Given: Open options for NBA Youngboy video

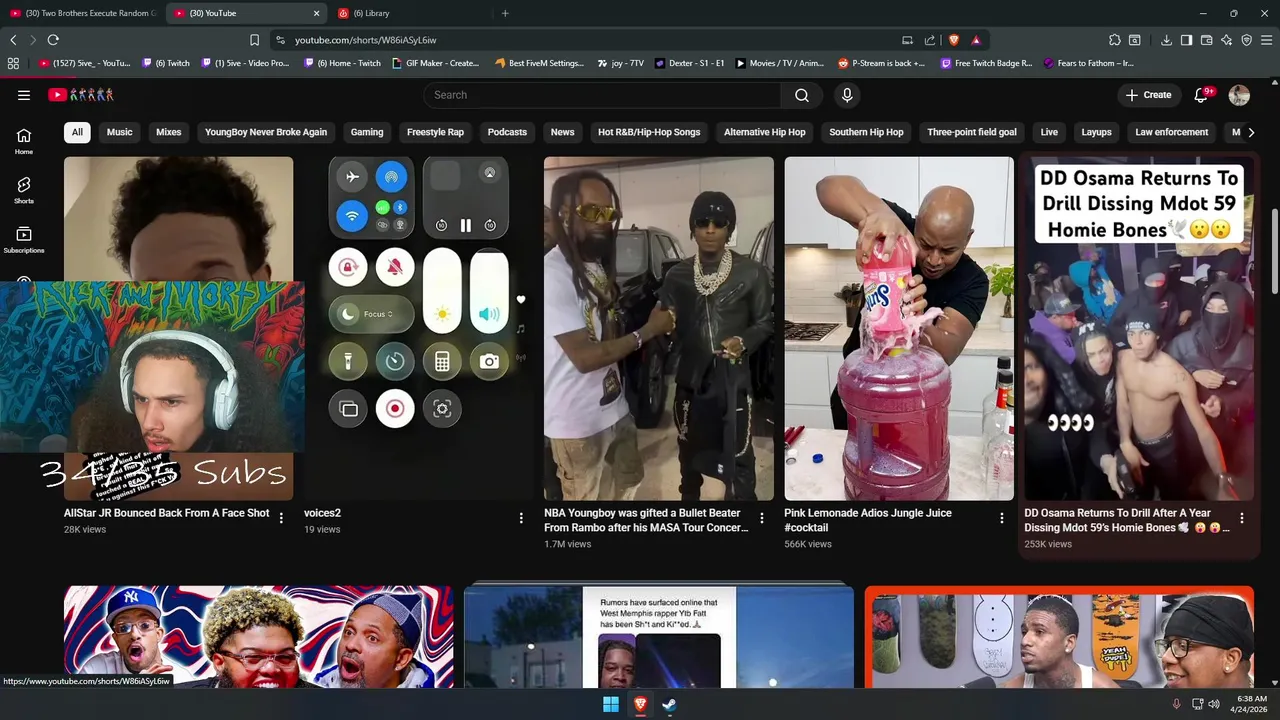Looking at the screenshot, I should pos(762,518).
